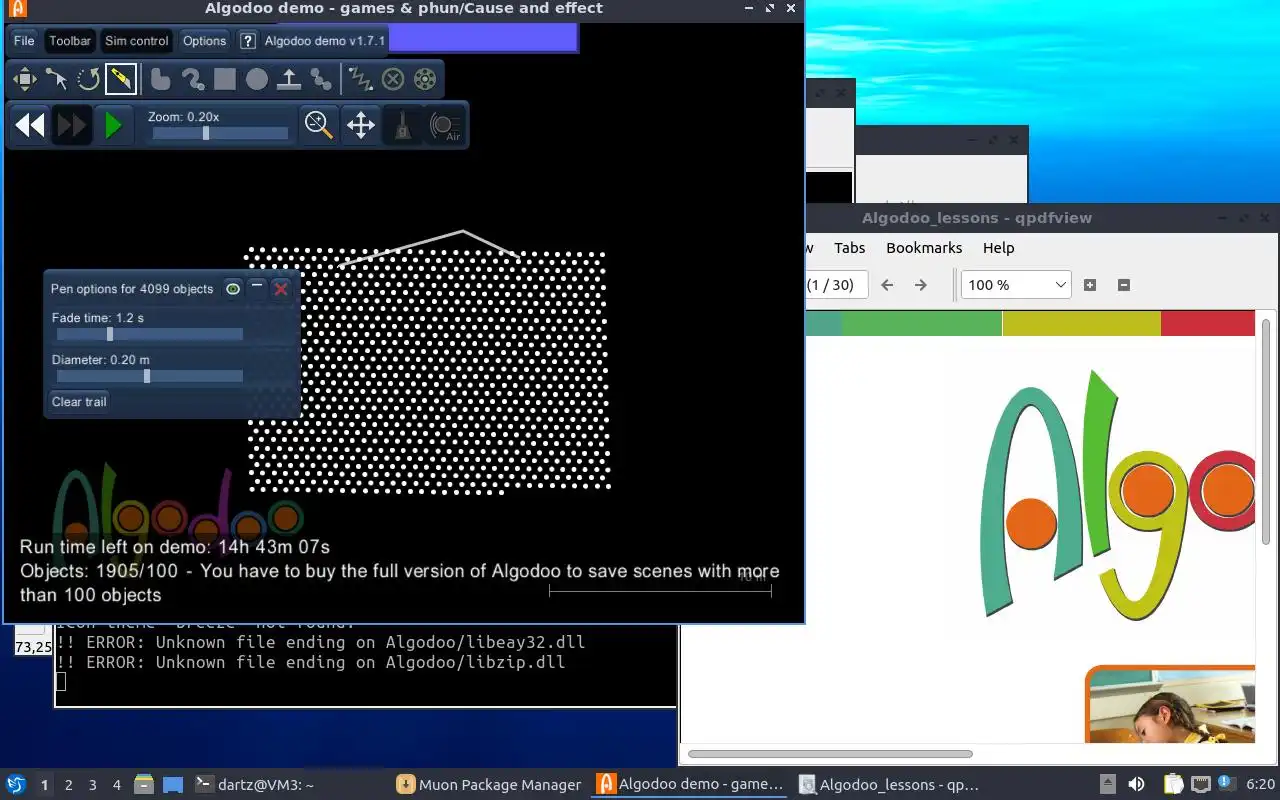1280x800 pixels.
Task: Click the volume speaker tray icon
Action: pos(1137,785)
